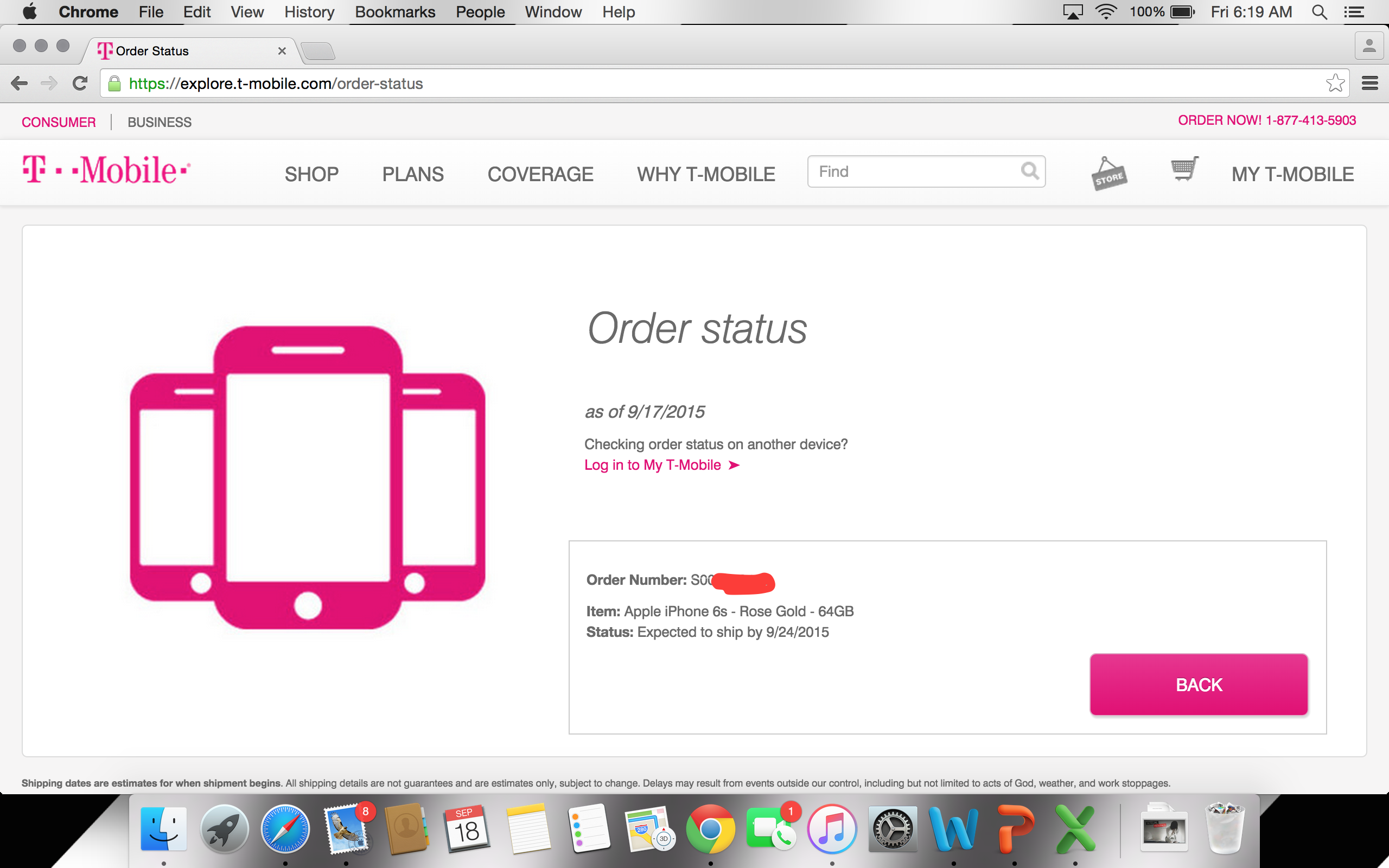
Task: Open Notes from the Dock
Action: click(528, 829)
